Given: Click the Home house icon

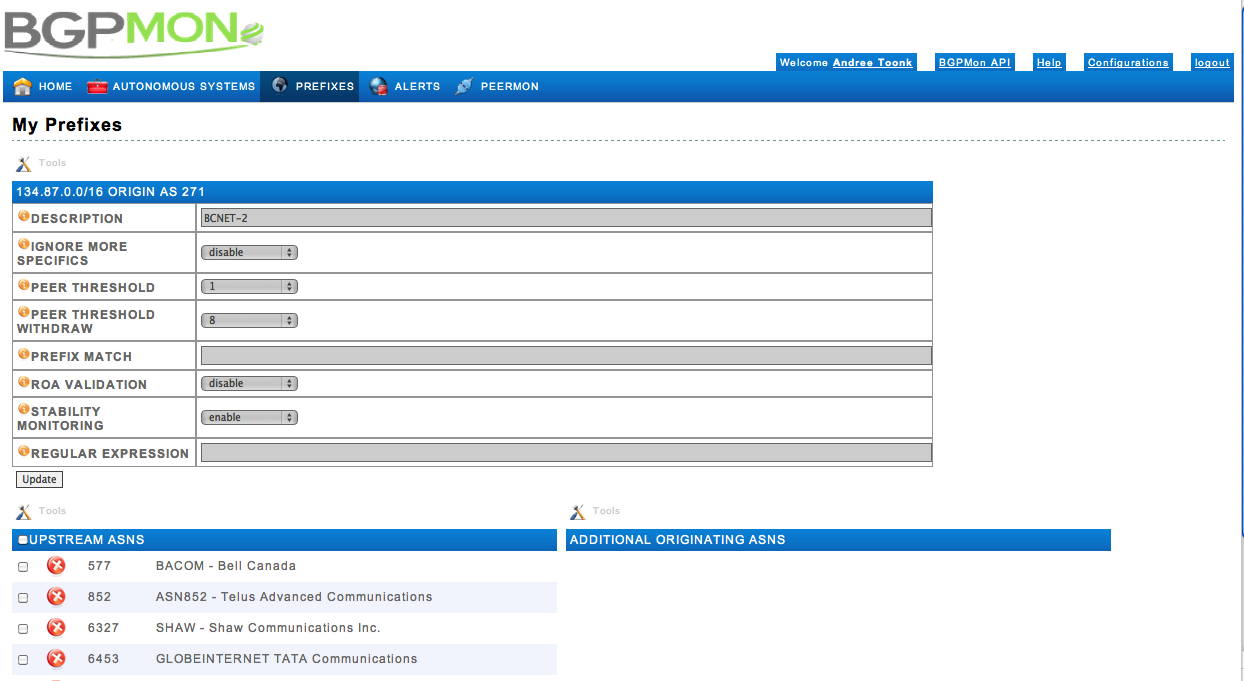Looking at the screenshot, I should [x=22, y=86].
